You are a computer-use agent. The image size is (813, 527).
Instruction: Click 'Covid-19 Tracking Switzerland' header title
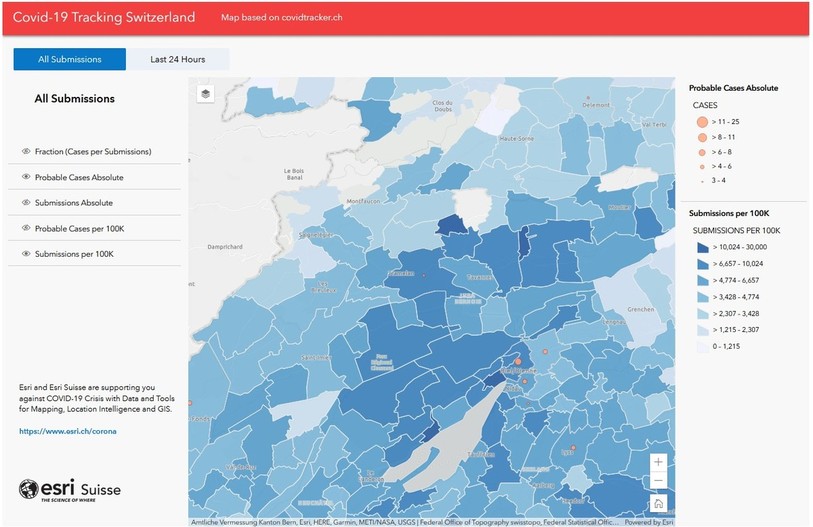[104, 17]
